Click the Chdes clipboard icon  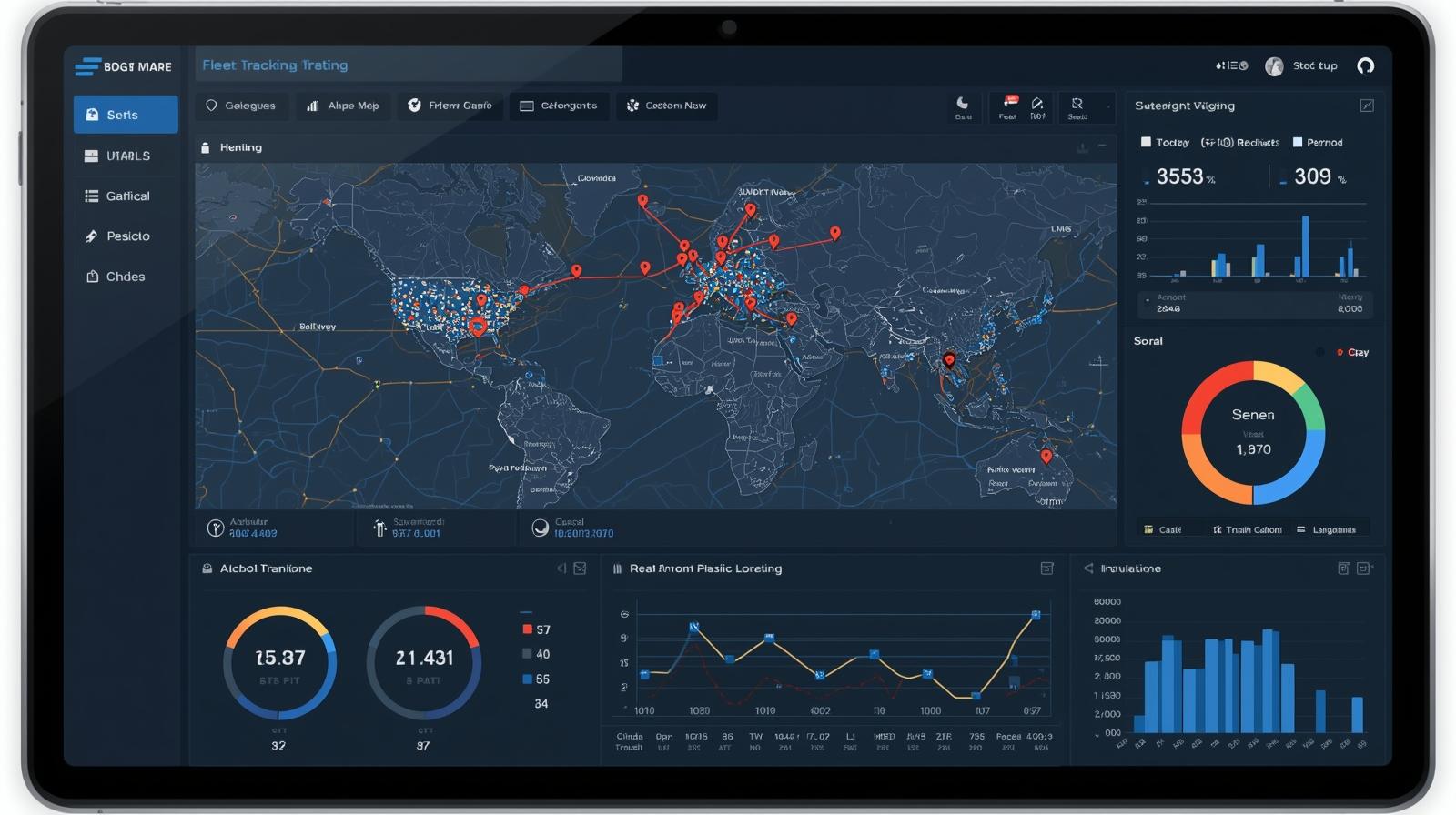point(92,277)
